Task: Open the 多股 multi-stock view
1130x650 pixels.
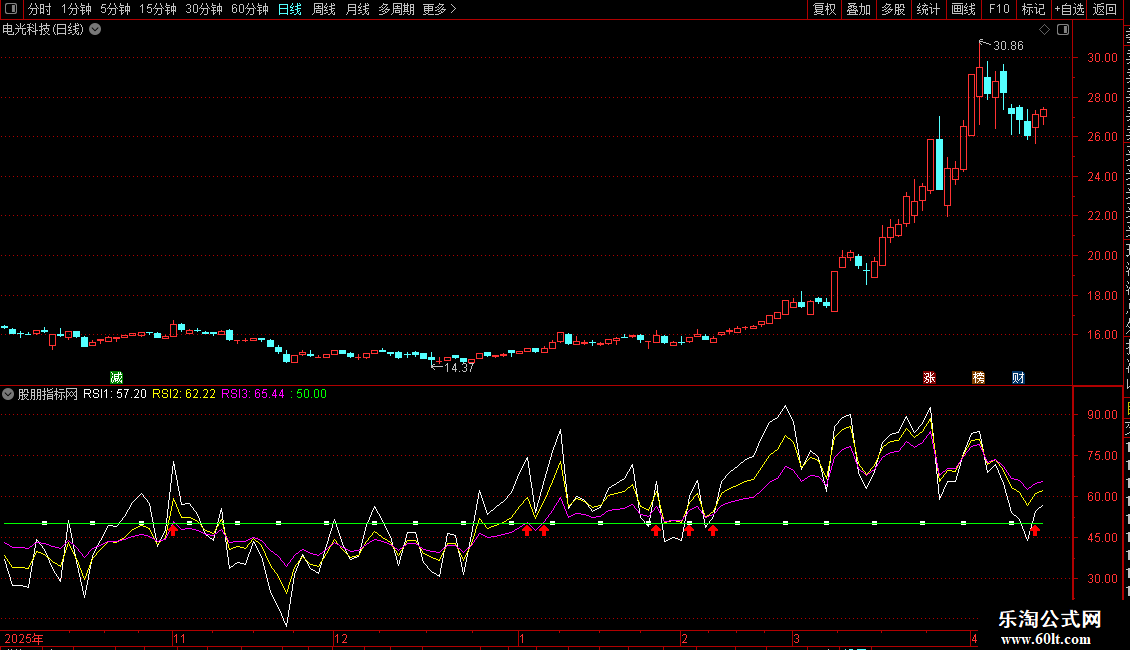Action: (x=894, y=9)
